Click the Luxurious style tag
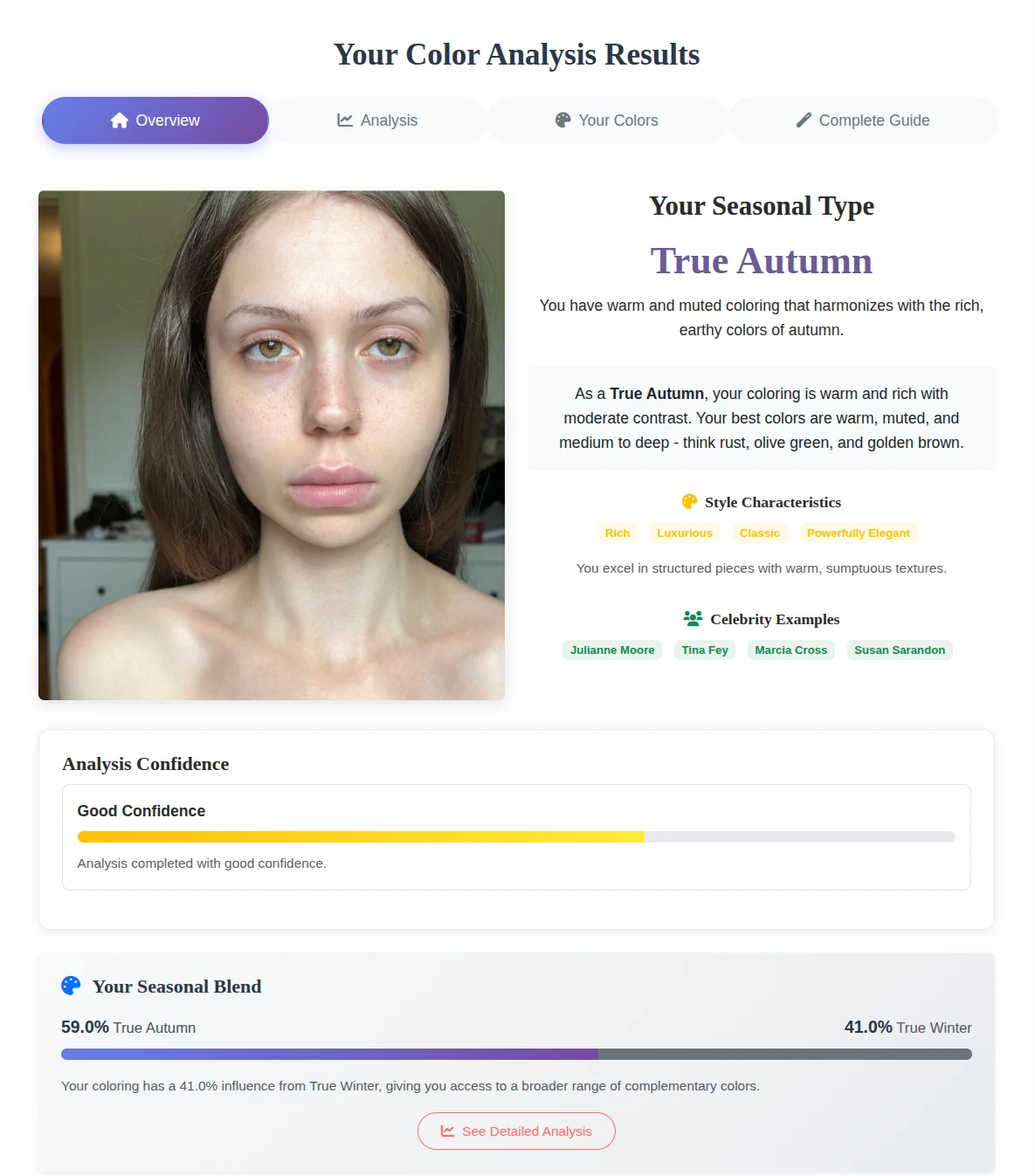This screenshot has height=1176, width=1035. point(685,533)
